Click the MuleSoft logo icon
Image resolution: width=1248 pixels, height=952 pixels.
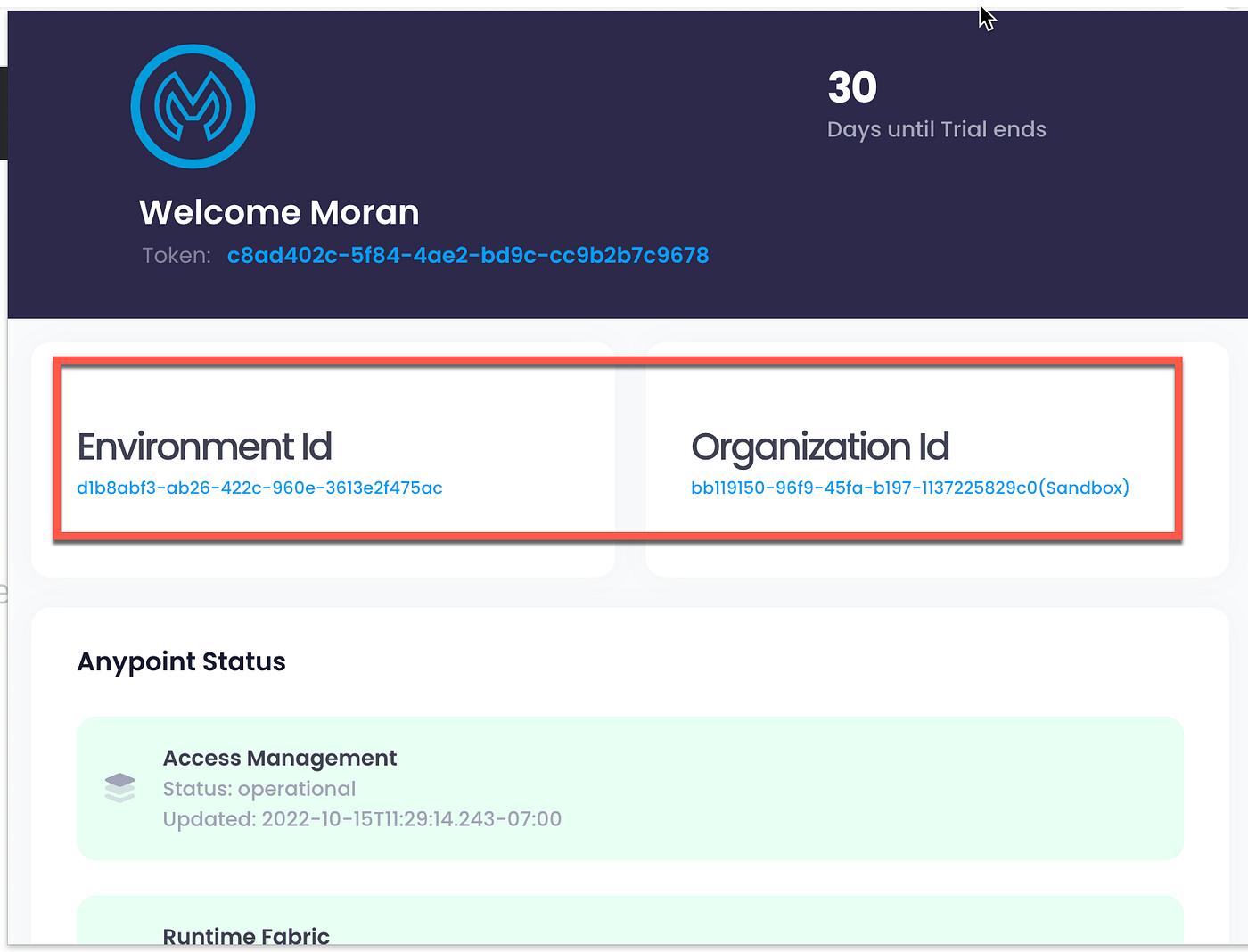tap(193, 106)
